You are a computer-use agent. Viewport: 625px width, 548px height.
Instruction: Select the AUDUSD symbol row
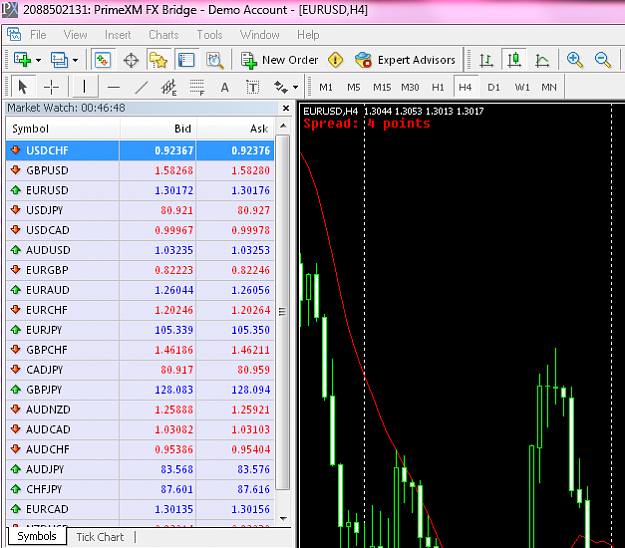tap(140, 250)
